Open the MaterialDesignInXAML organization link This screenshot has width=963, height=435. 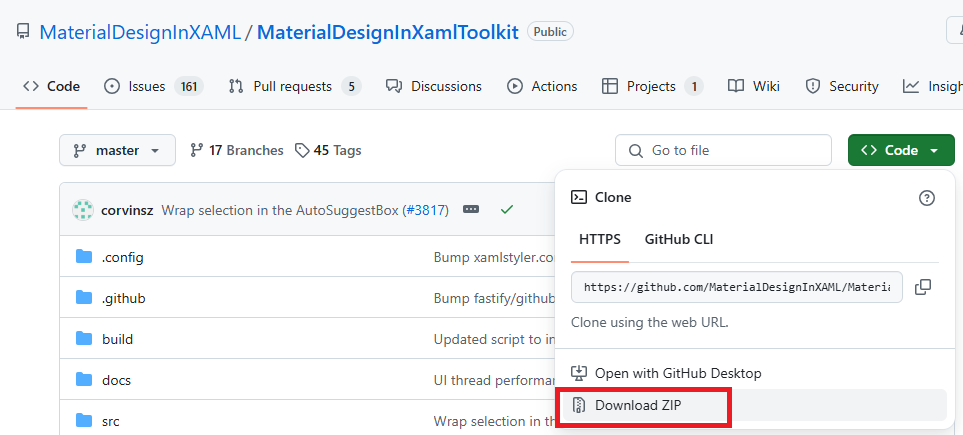[x=140, y=32]
